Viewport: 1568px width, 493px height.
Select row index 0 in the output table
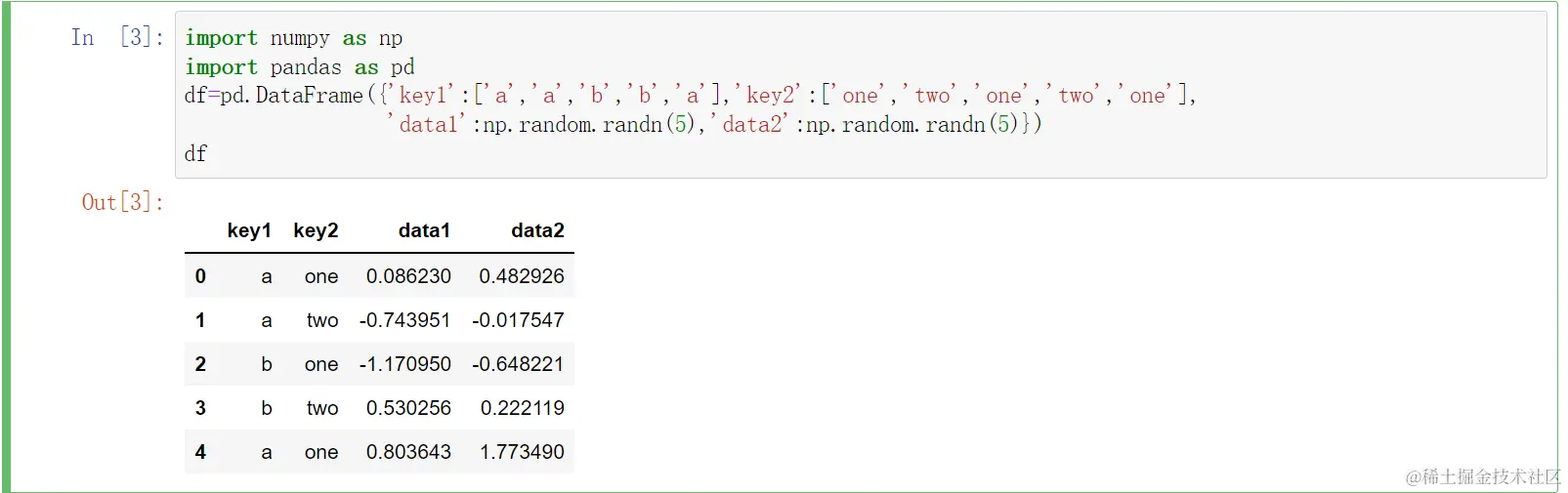pyautogui.click(x=200, y=276)
